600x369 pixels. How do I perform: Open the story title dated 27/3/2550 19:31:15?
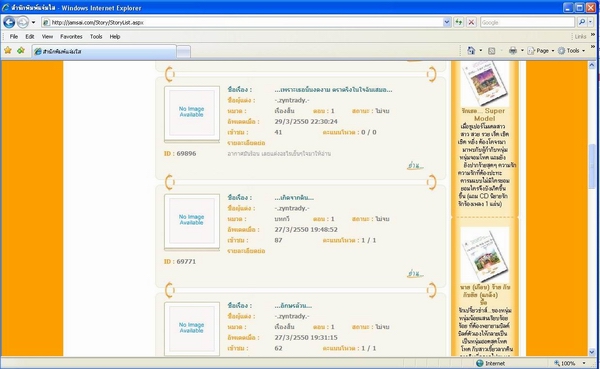pos(293,306)
